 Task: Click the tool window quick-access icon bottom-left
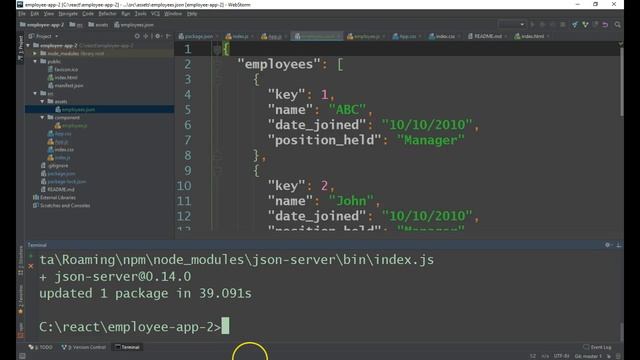(x=22, y=356)
